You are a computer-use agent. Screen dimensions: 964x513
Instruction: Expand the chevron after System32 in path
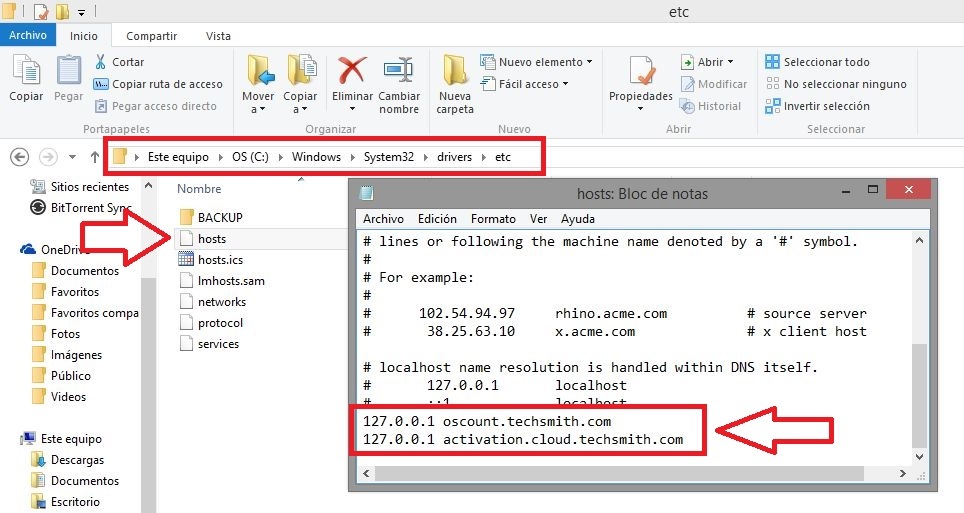tap(425, 157)
